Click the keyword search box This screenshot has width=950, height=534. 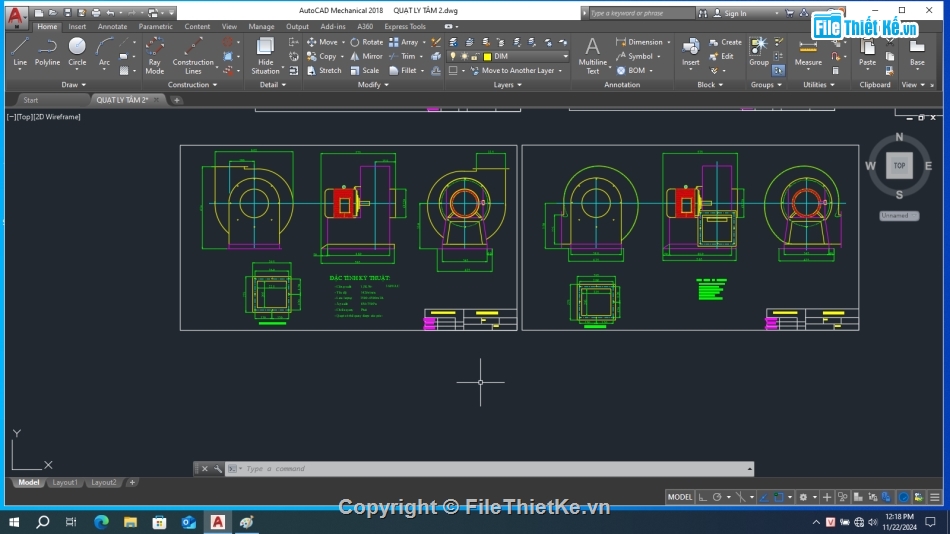641,13
